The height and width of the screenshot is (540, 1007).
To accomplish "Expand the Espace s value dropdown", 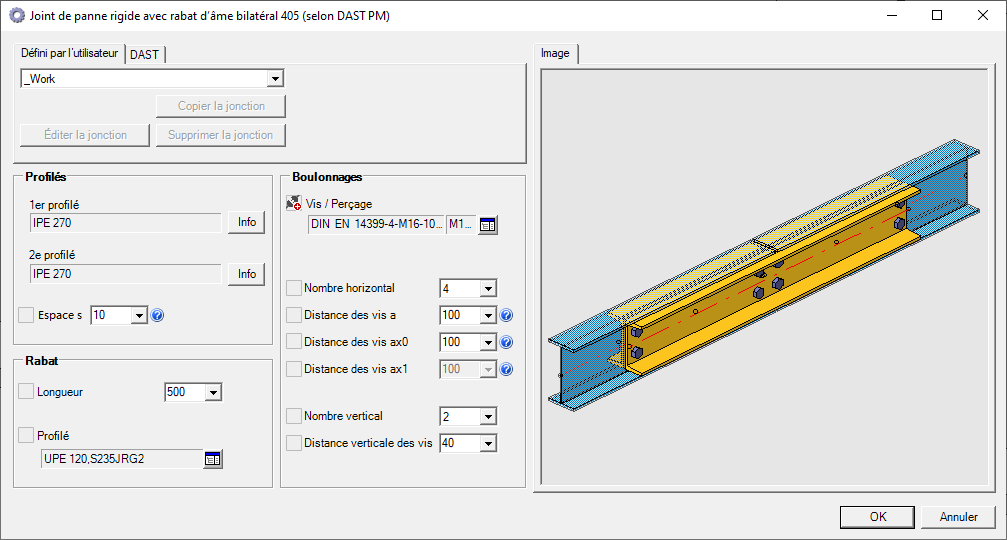I will point(139,315).
